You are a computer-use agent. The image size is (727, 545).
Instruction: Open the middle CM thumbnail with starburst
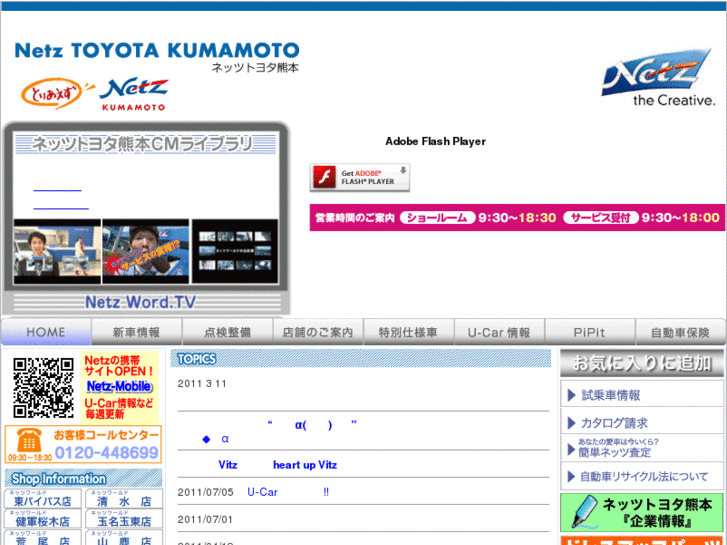click(x=146, y=251)
